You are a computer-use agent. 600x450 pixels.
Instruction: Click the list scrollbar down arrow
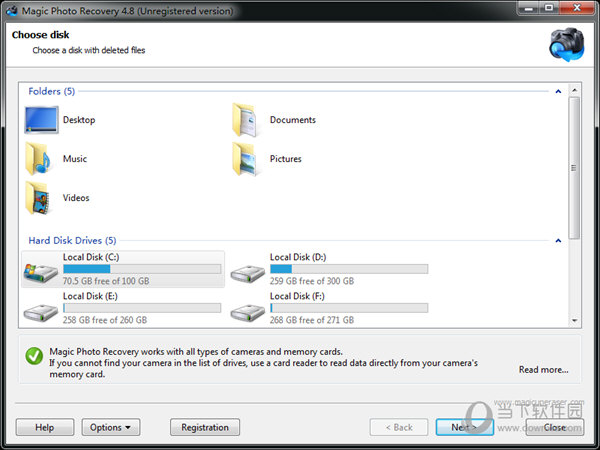574,320
